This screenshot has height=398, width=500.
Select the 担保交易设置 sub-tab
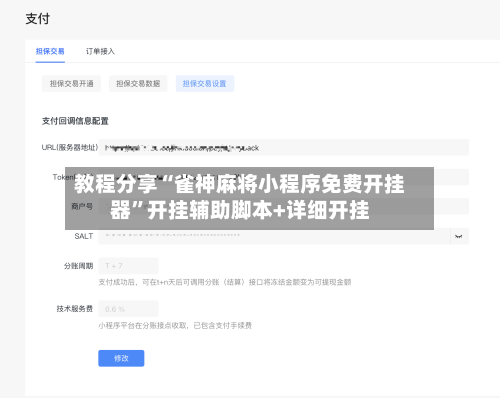205,84
